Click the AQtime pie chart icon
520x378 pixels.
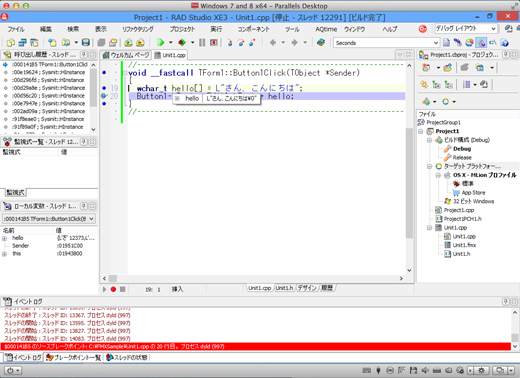click(x=469, y=42)
